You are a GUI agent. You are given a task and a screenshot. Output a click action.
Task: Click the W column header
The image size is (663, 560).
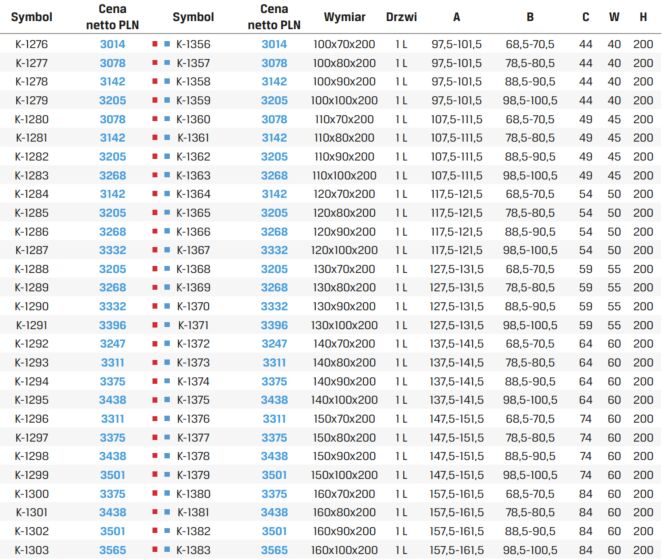614,17
